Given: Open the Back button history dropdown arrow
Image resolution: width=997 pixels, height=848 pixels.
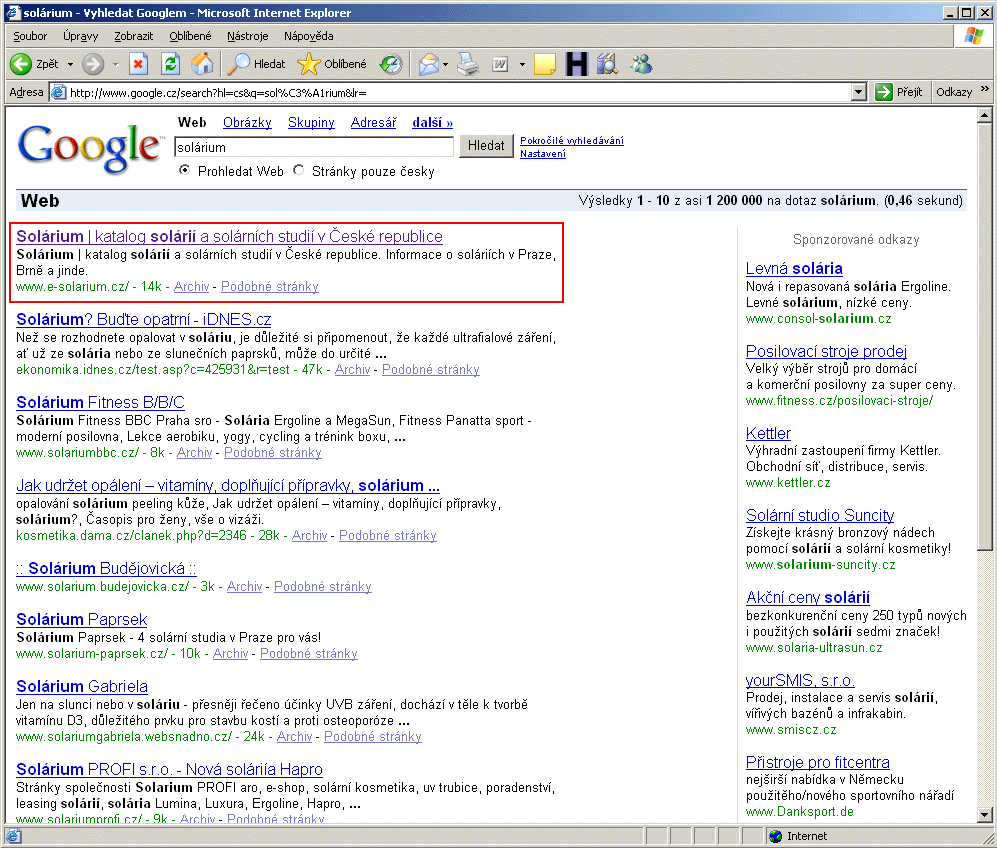Looking at the screenshot, I should [x=70, y=64].
